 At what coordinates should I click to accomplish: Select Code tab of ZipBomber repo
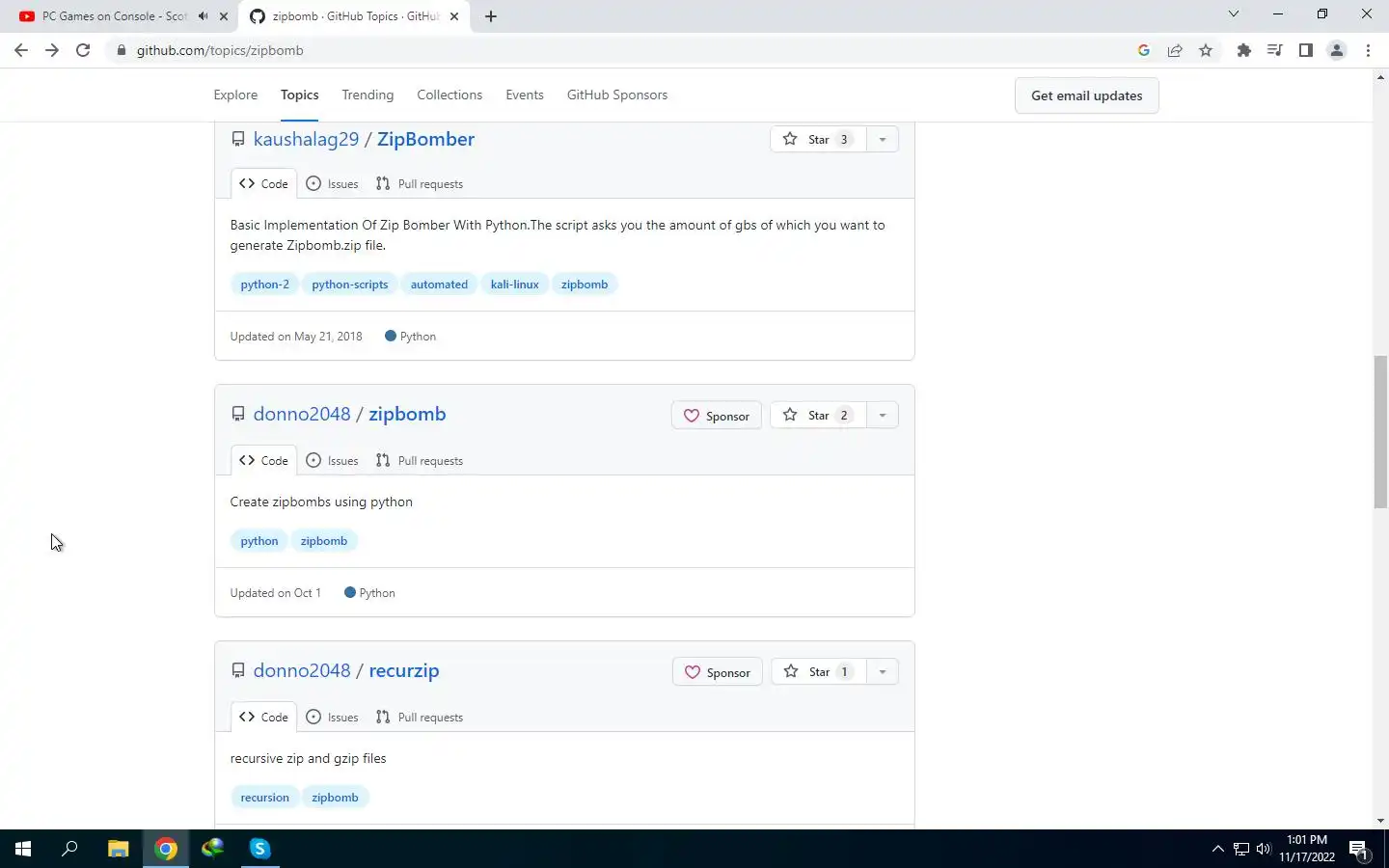pyautogui.click(x=263, y=183)
